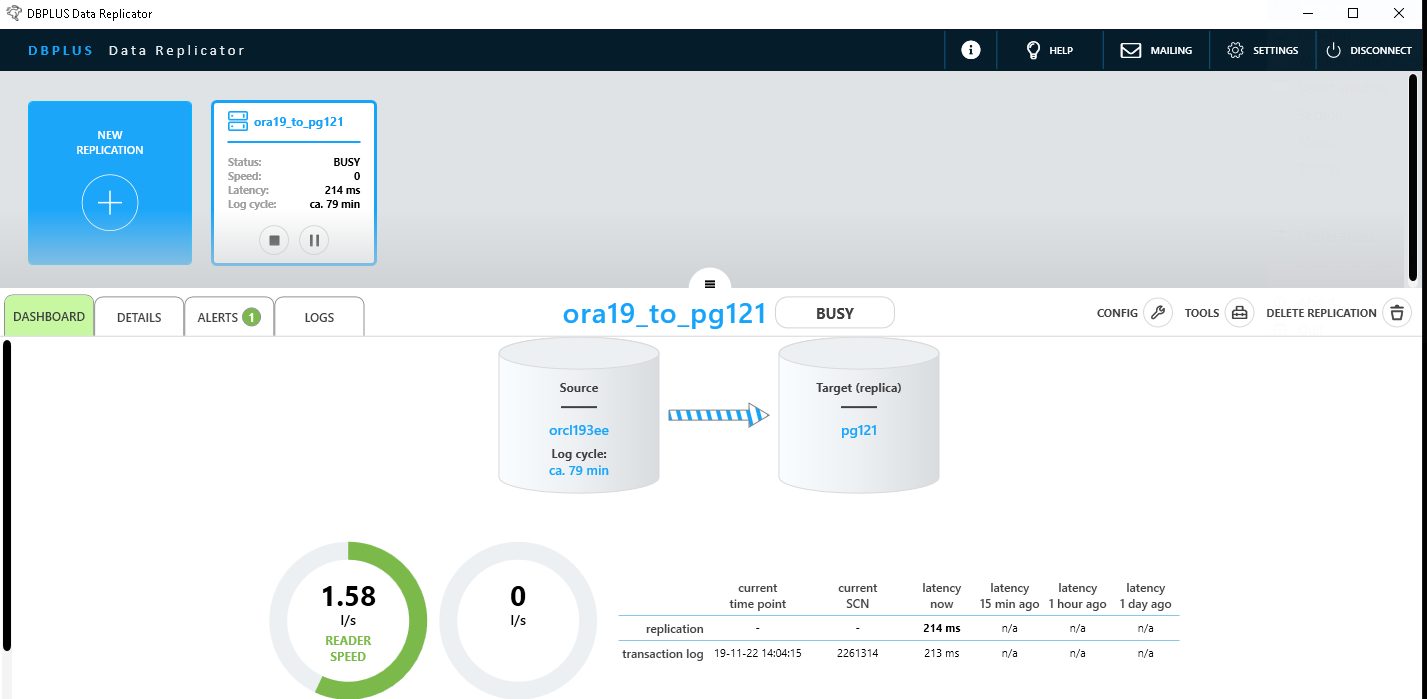Click the replication row label
The height and width of the screenshot is (699, 1427).
pyautogui.click(x=675, y=629)
